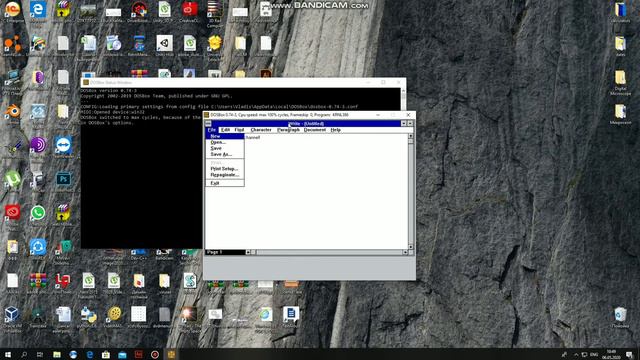Open Task View on the taskbar
The height and width of the screenshot is (360, 640).
coord(40,354)
